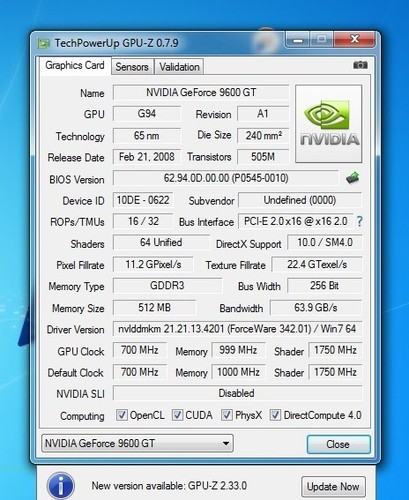Click the Die Size value 240 mm²
This screenshot has width=409, height=500.
point(263,135)
